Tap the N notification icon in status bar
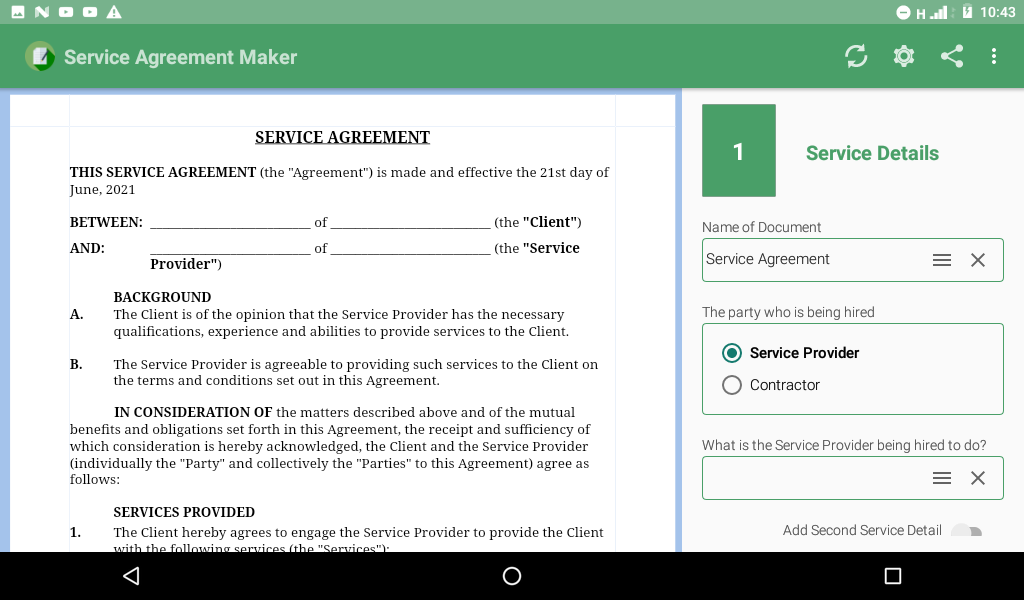The image size is (1024, 600). [x=42, y=12]
